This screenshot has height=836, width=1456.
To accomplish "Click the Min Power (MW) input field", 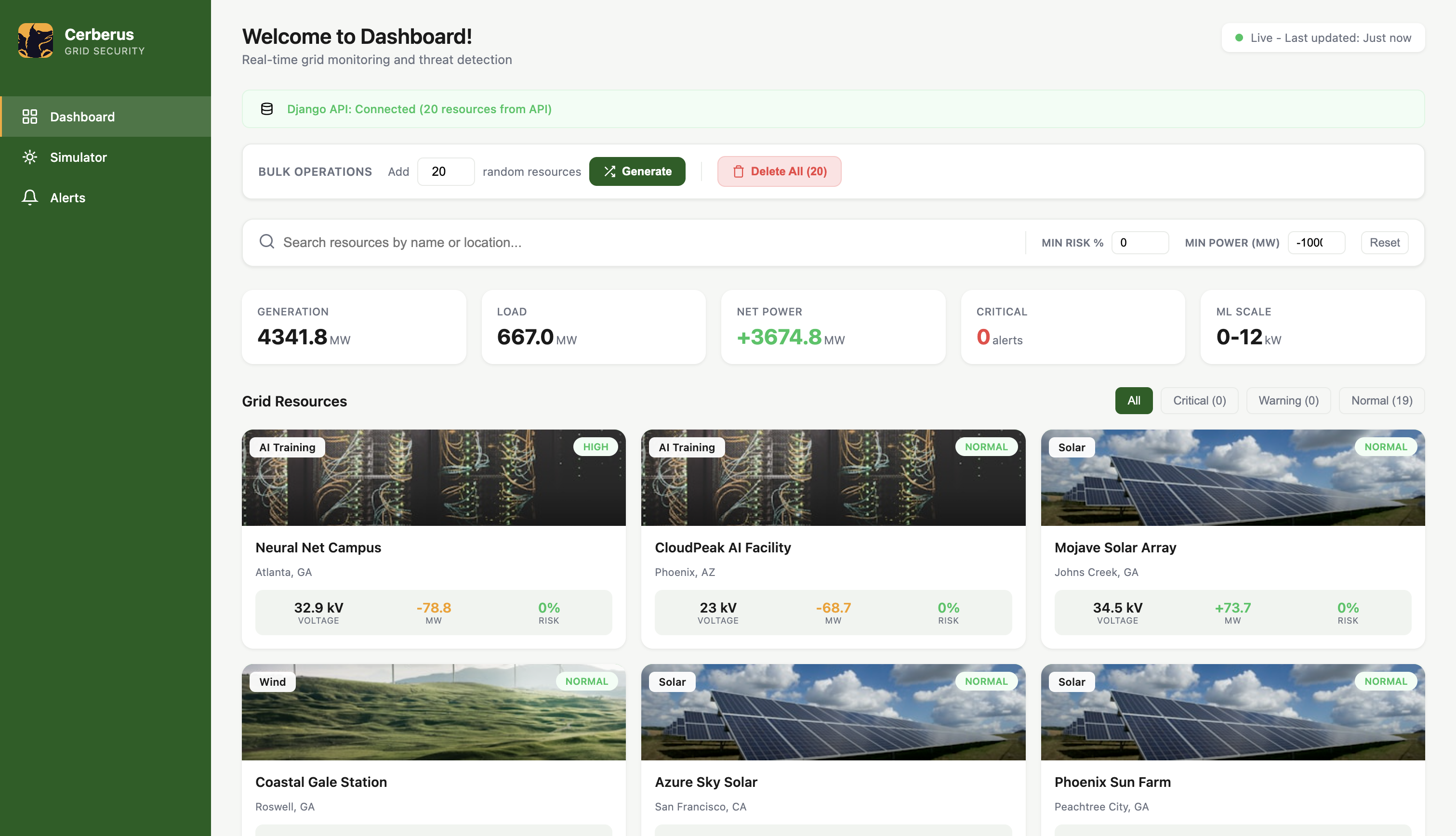I will (x=1315, y=242).
